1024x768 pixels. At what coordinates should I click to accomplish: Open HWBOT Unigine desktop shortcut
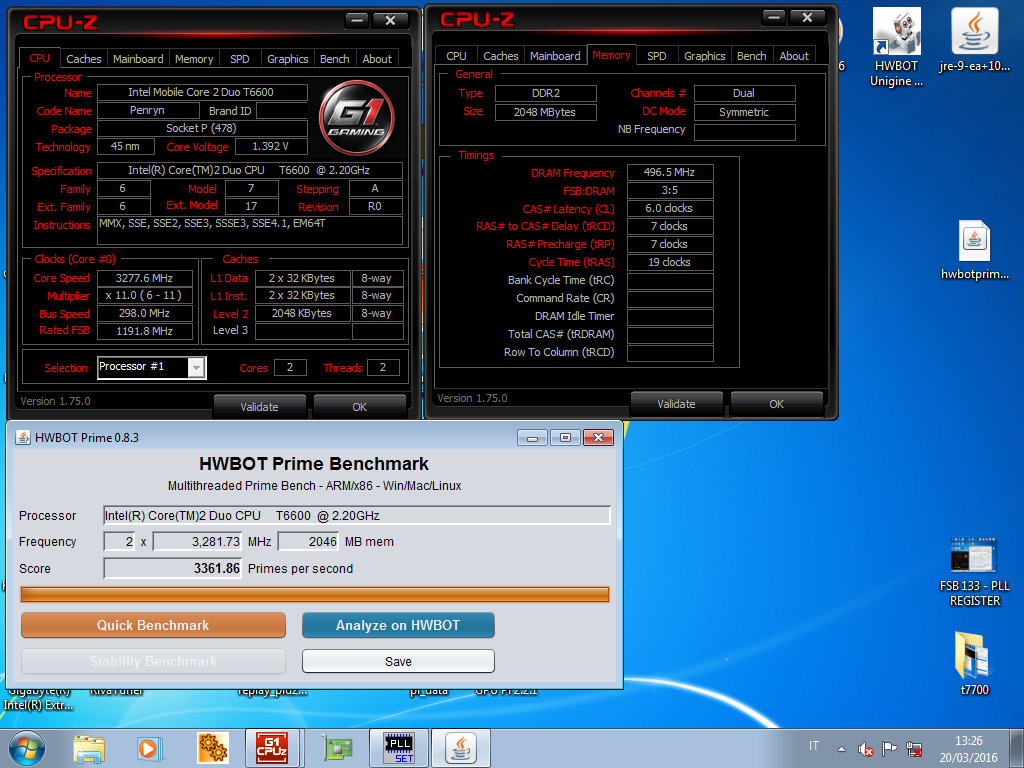[897, 47]
